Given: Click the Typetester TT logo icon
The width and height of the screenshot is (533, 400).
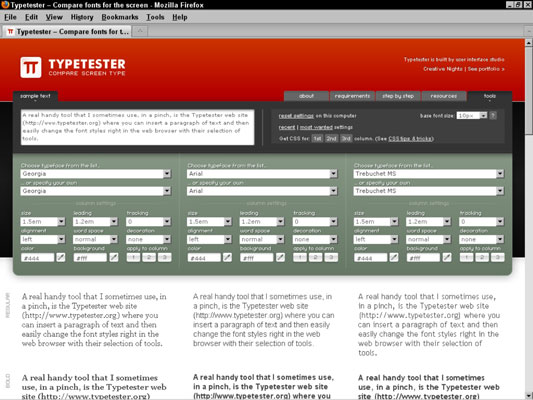Looking at the screenshot, I should [31, 67].
